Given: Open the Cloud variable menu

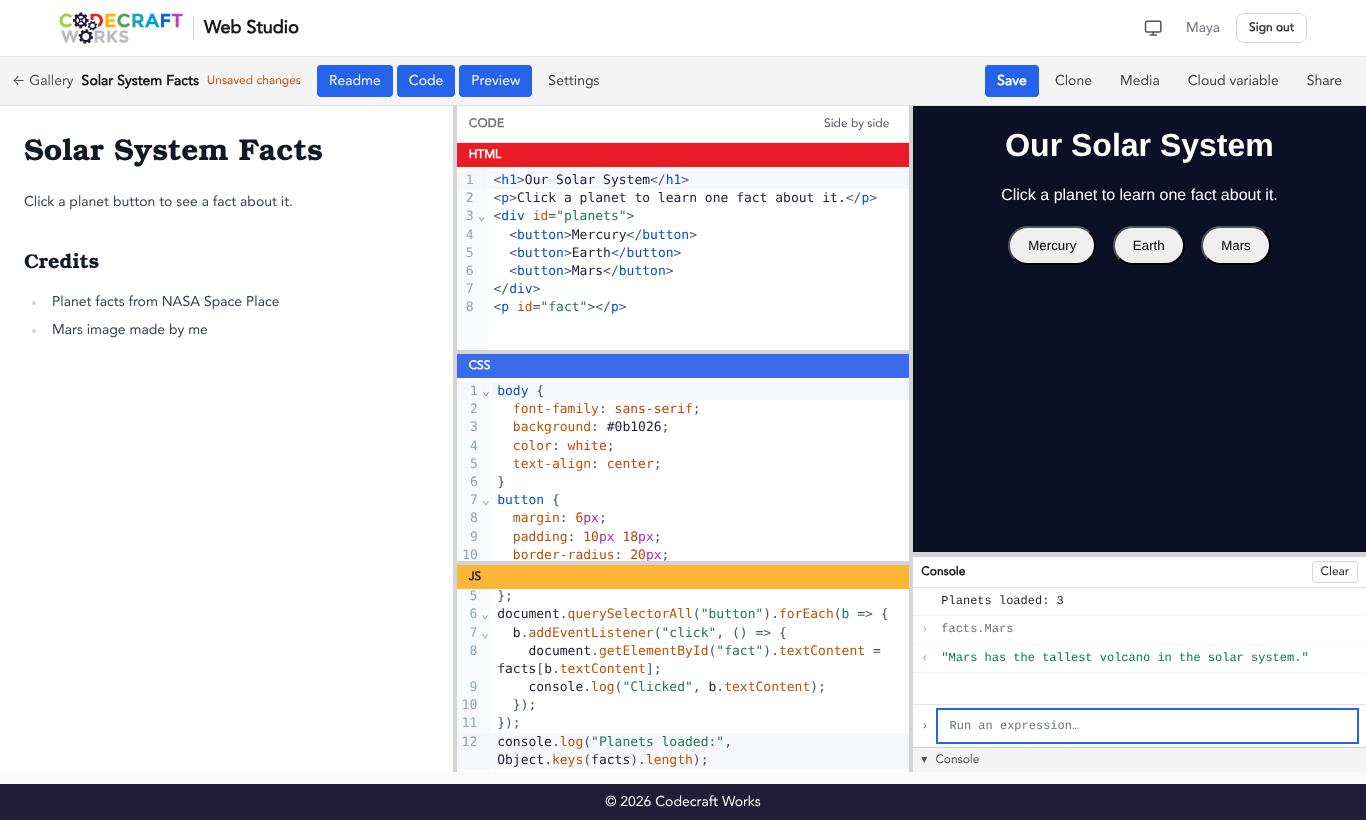Looking at the screenshot, I should click(x=1233, y=81).
